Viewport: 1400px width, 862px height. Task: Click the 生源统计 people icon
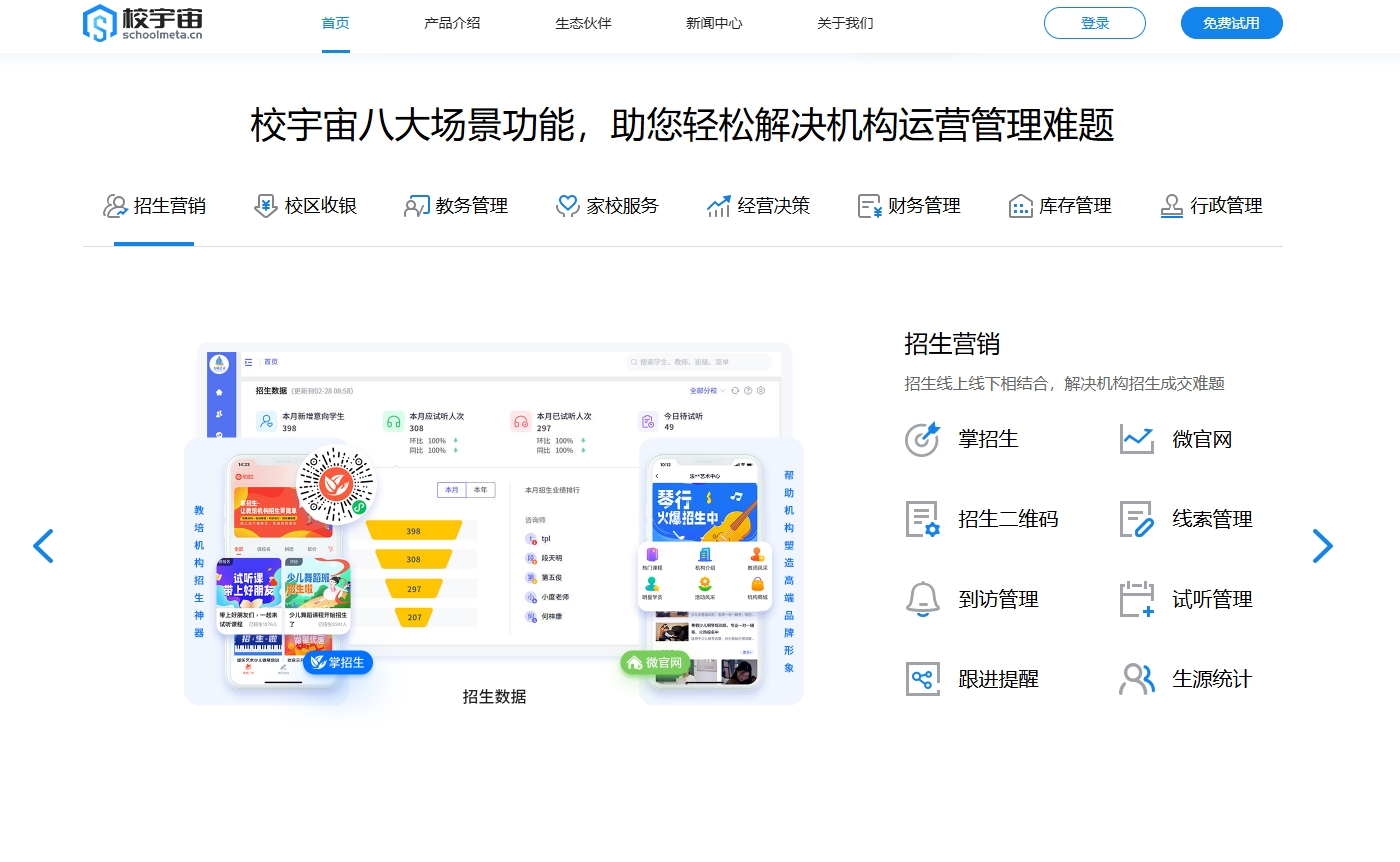point(1137,679)
